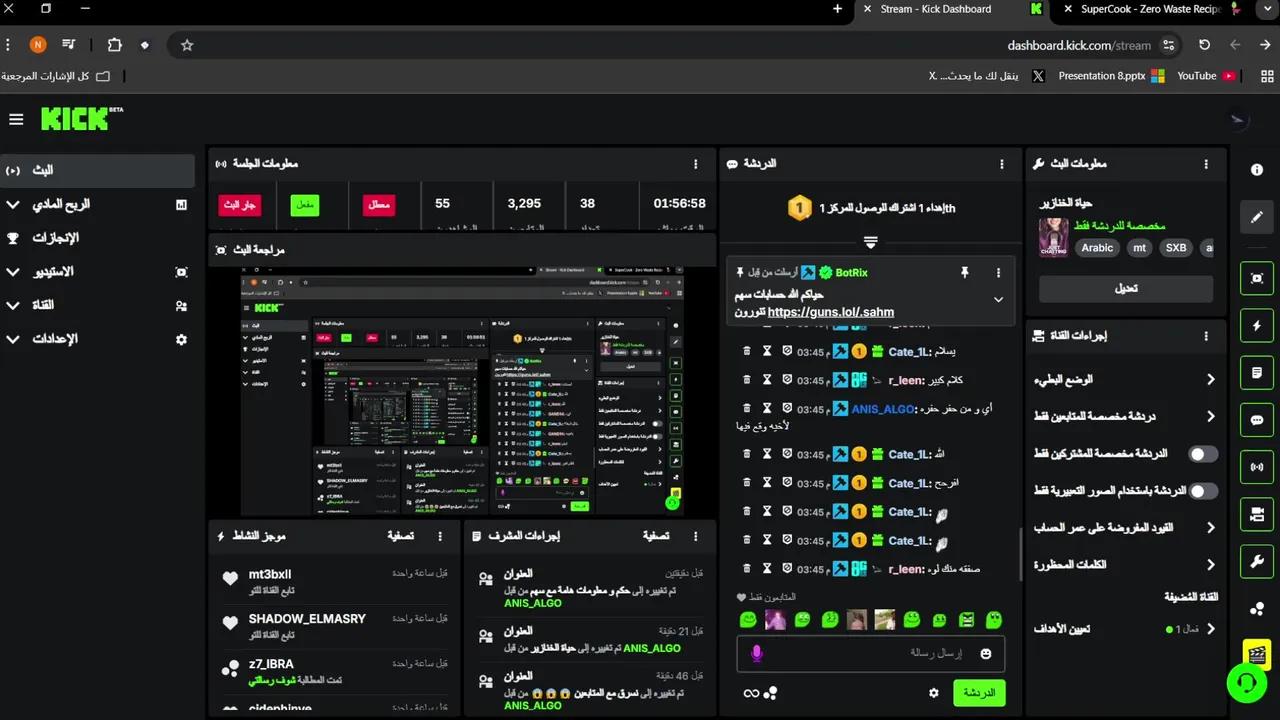Open the lightning activity icon in right toolbar

point(1257,326)
